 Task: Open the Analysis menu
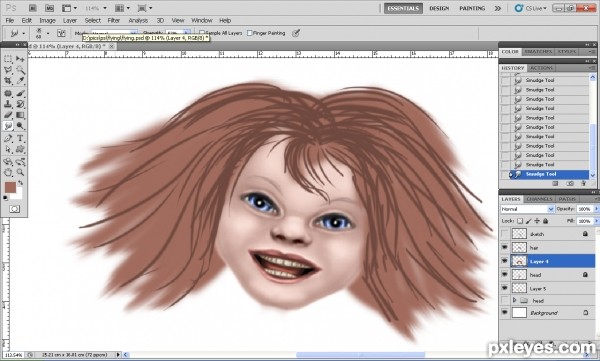138,20
